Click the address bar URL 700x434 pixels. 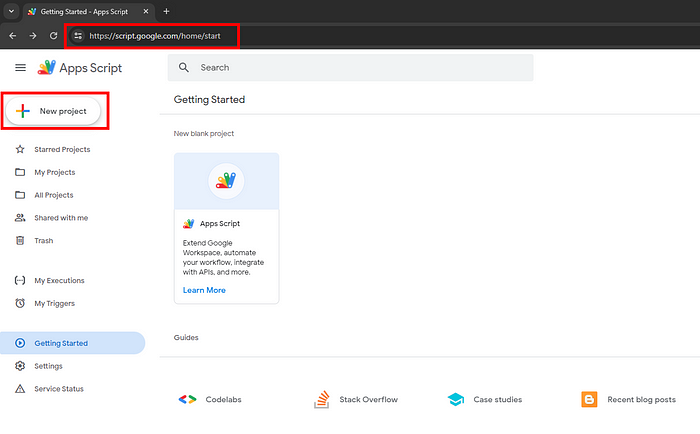[154, 36]
